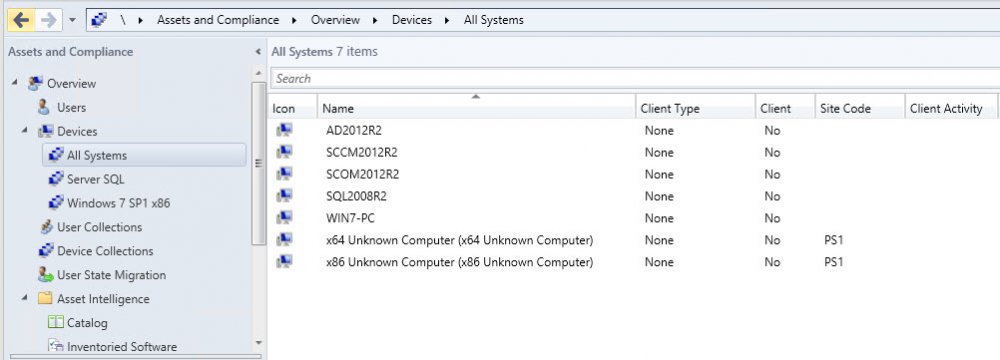1000x360 pixels.
Task: Click Devices in the breadcrumb path
Action: point(411,20)
